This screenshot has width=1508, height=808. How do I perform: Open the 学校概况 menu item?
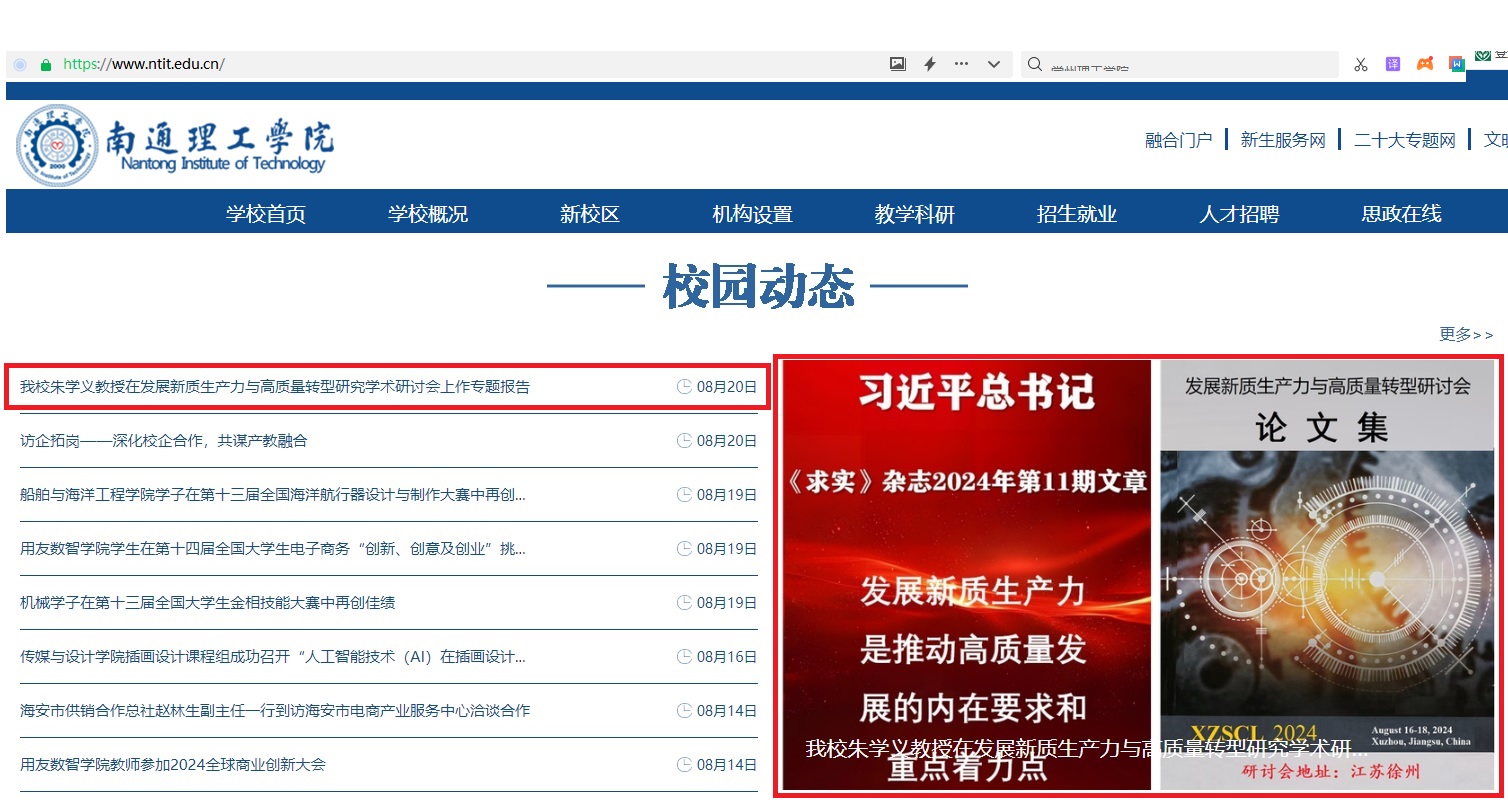(428, 213)
